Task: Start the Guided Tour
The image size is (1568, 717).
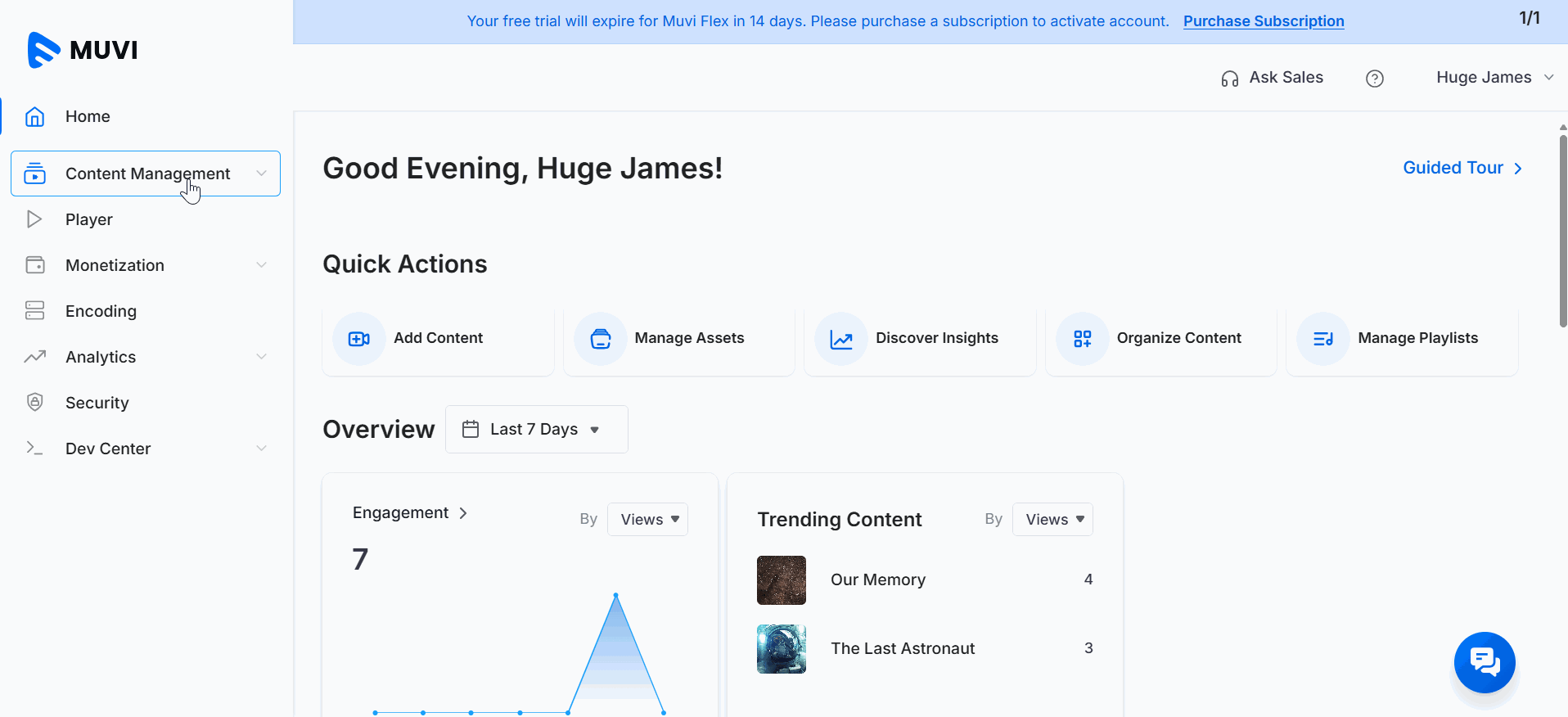Action: [x=1462, y=168]
